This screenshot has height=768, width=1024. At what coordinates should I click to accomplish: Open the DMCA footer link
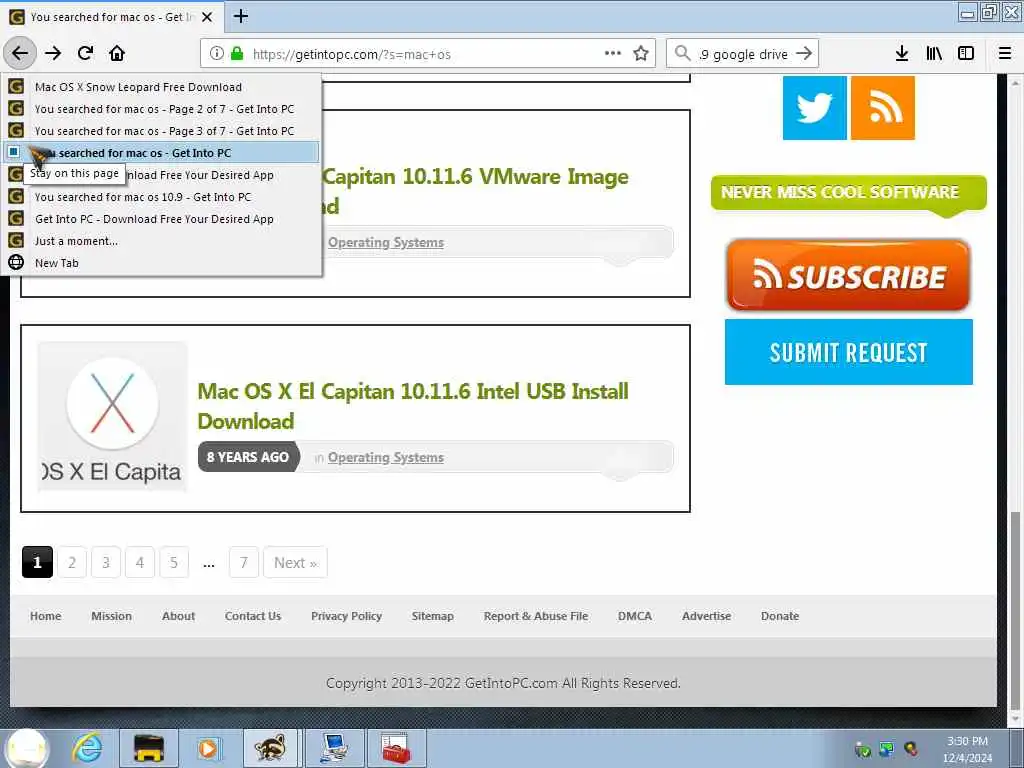tap(635, 616)
